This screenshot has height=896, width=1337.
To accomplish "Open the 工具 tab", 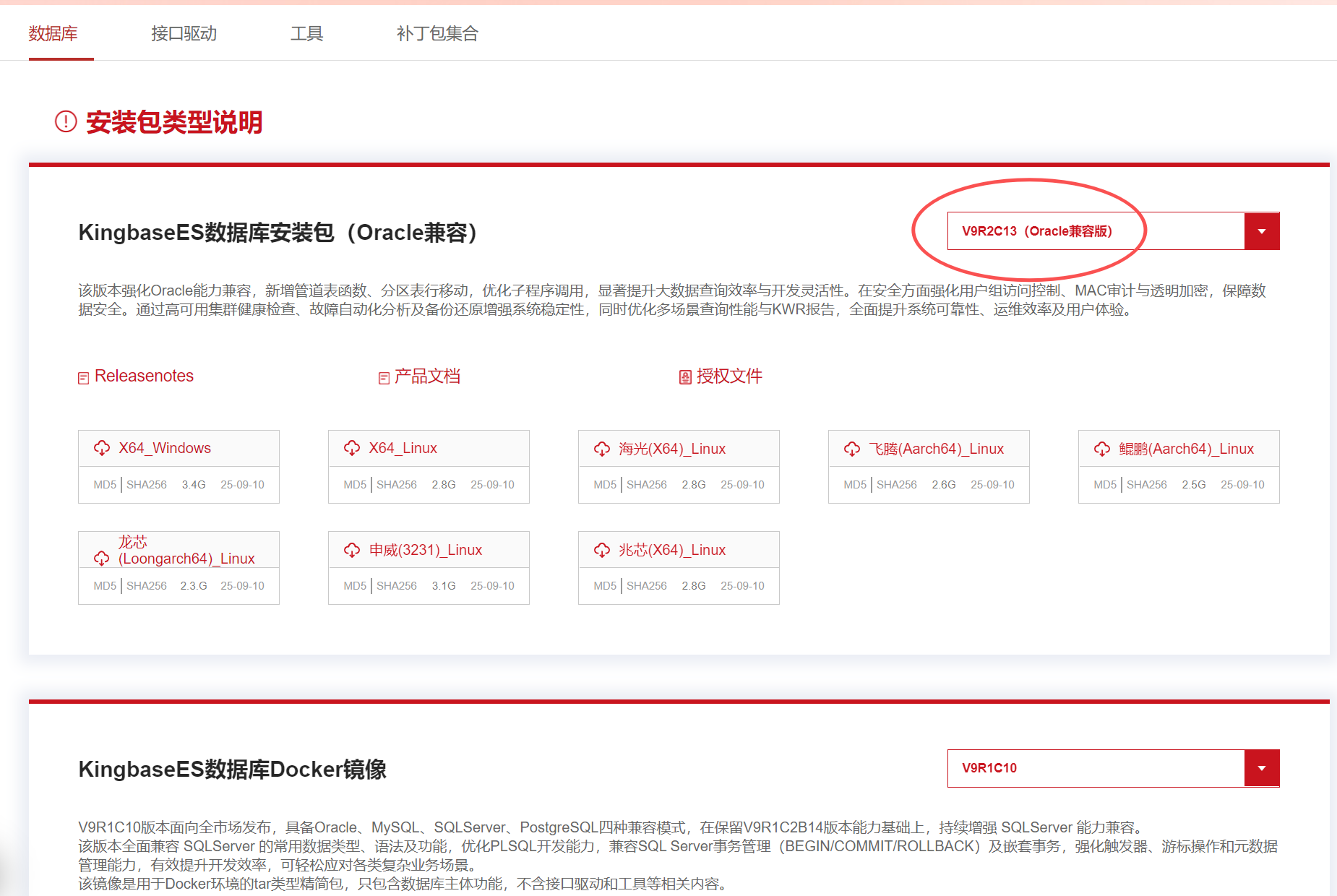I will click(x=306, y=33).
